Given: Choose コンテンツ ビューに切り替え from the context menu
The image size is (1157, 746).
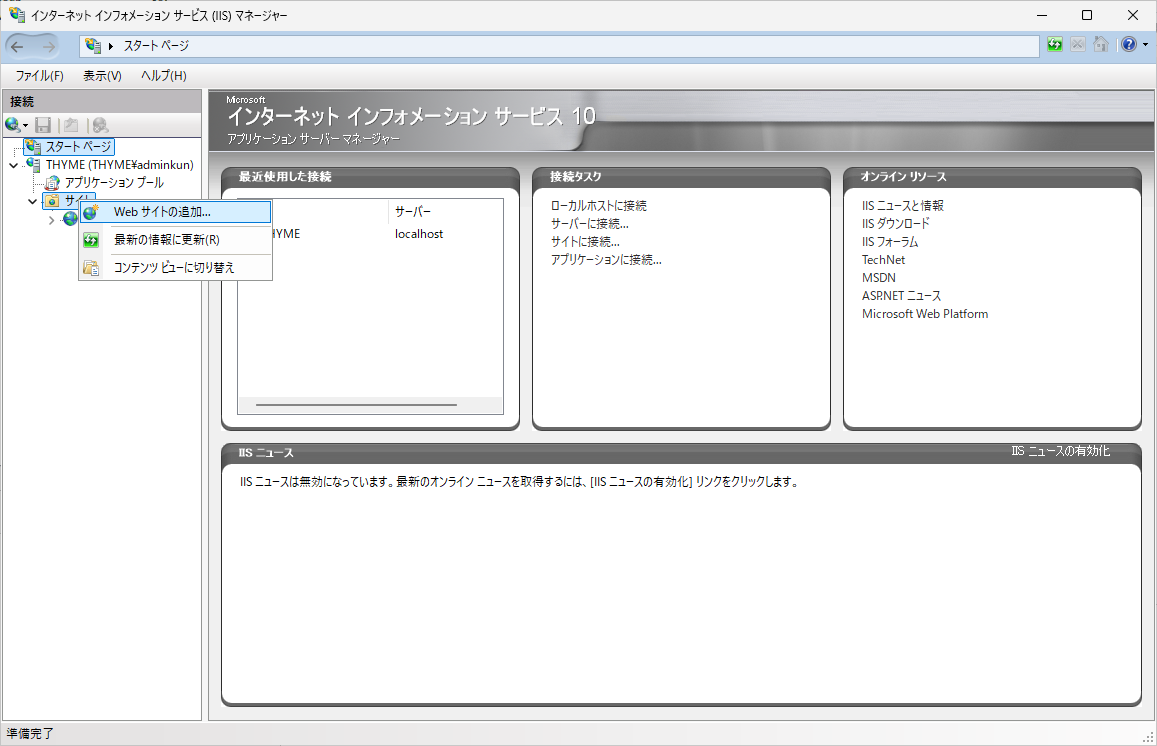Looking at the screenshot, I should click(176, 268).
